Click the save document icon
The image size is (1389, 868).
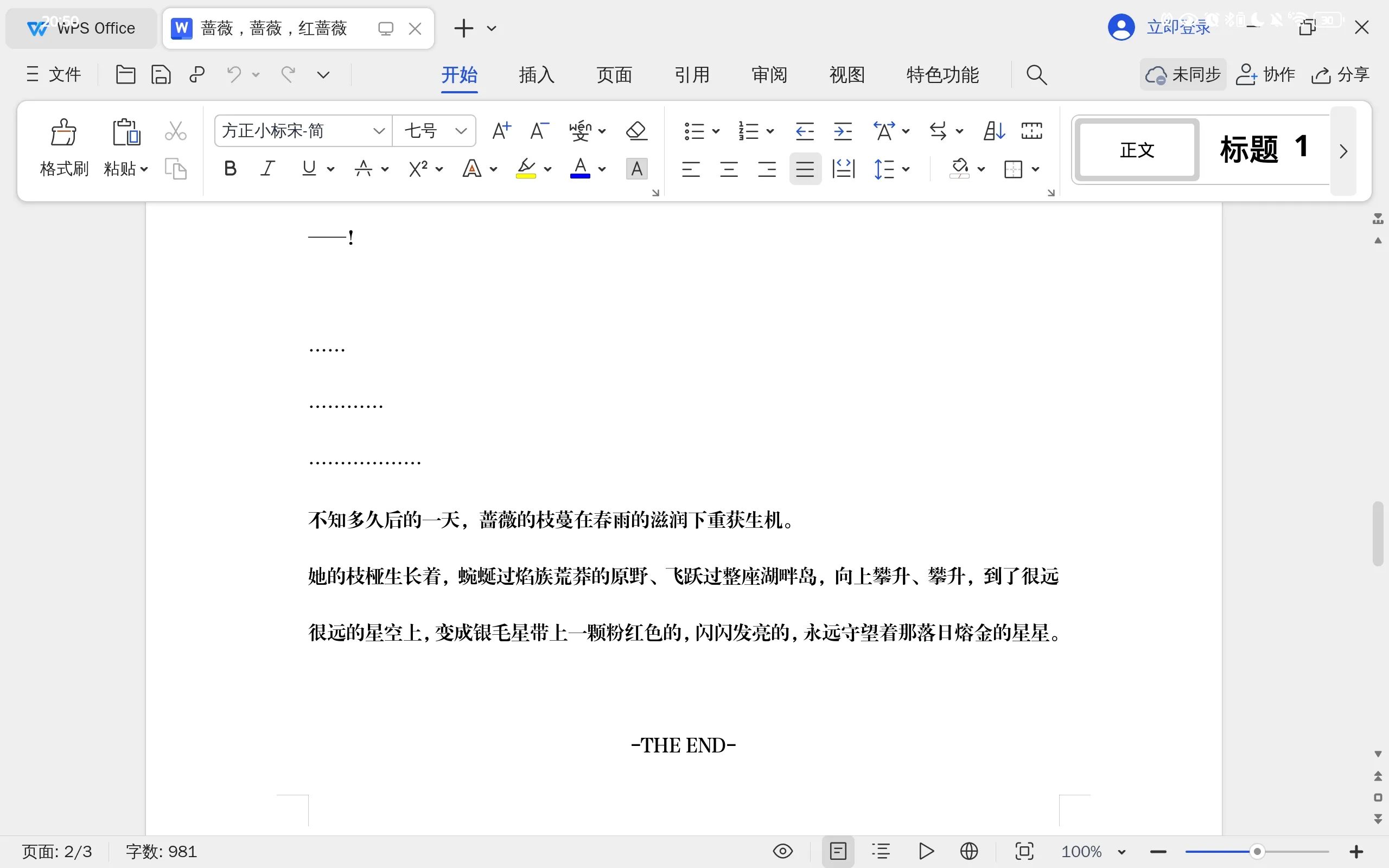tap(161, 75)
